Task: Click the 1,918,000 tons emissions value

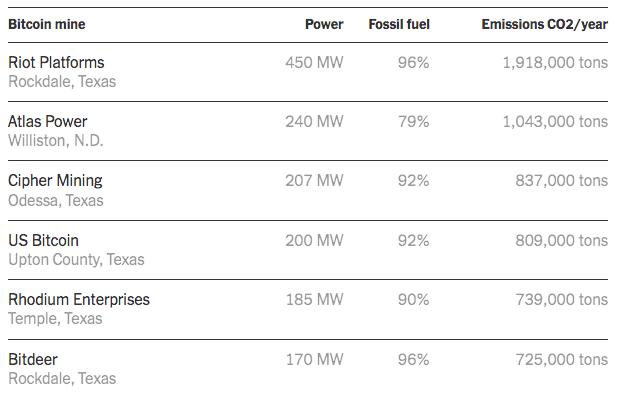Action: 555,63
